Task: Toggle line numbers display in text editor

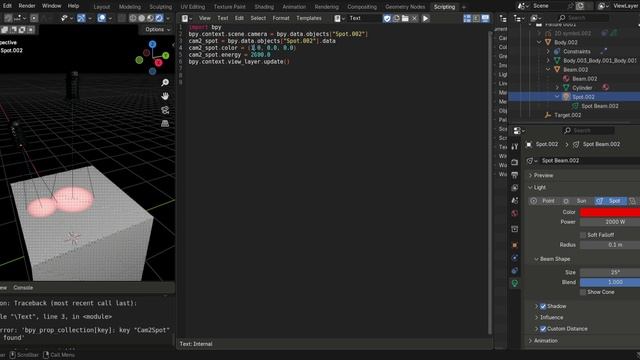Action: [467, 18]
